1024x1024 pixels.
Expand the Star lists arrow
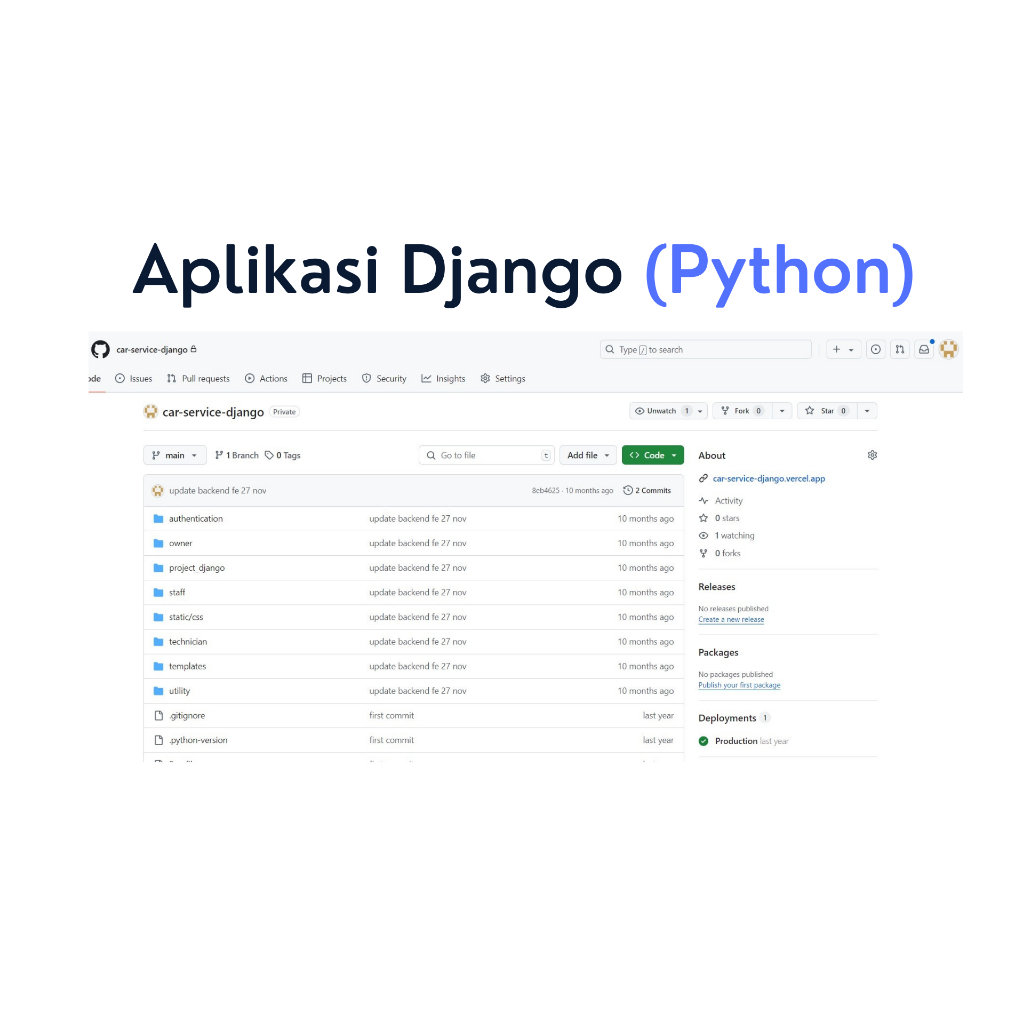867,411
